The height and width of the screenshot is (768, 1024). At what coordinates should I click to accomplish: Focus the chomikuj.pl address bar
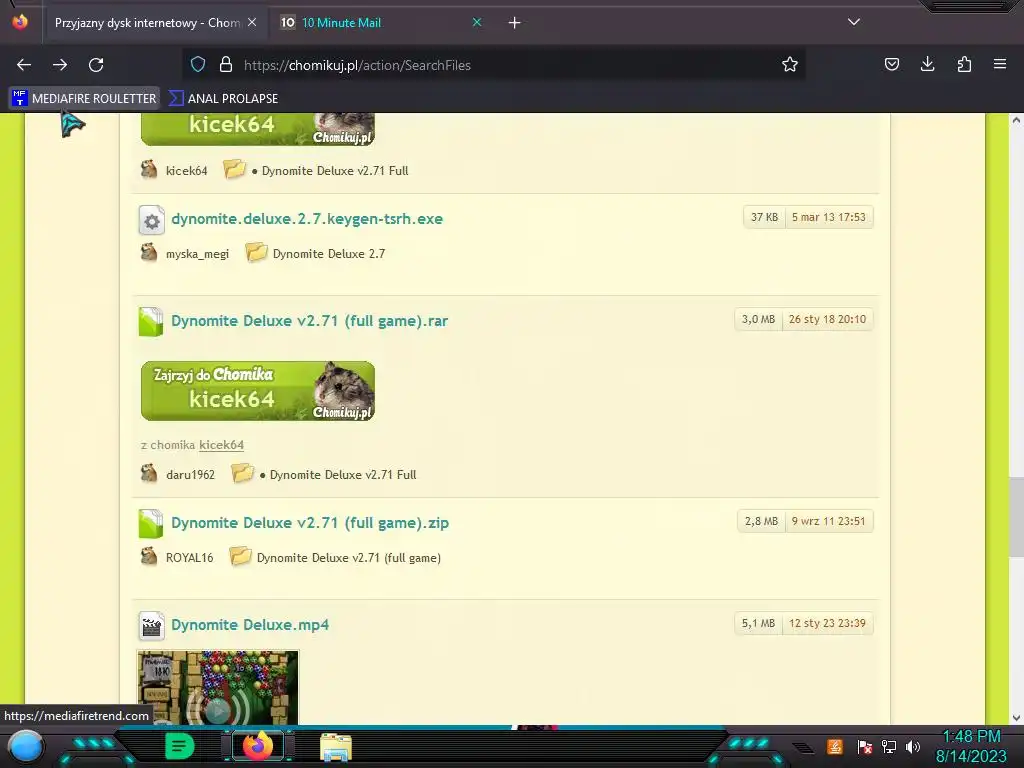coord(496,65)
